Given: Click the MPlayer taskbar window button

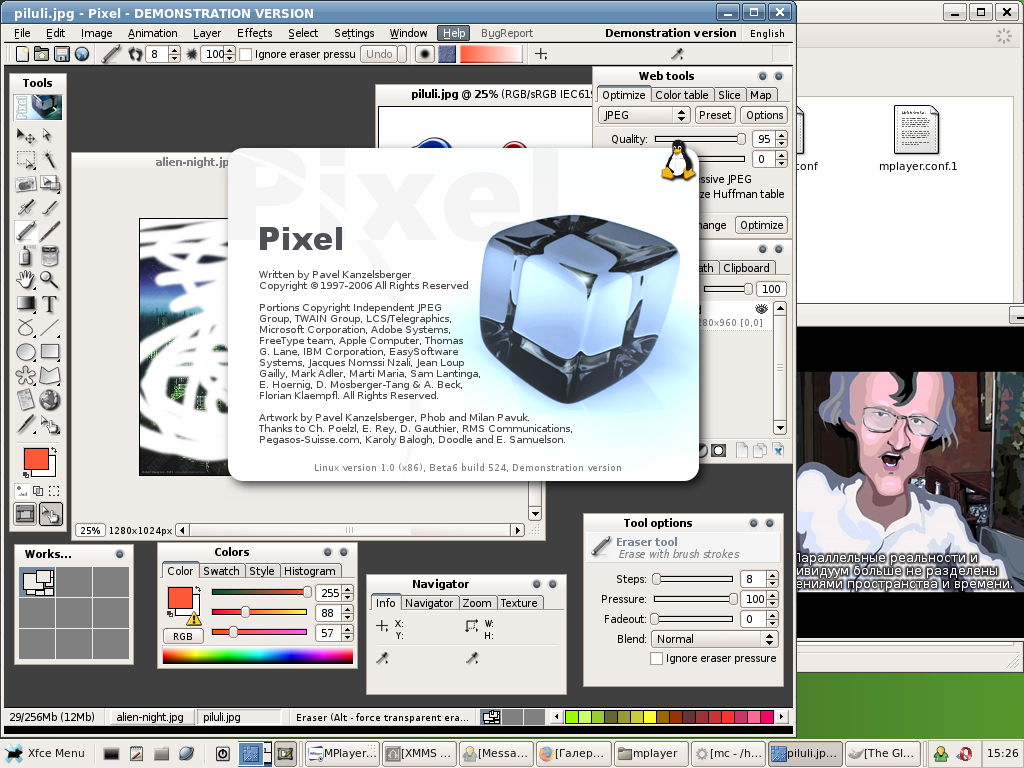Looking at the screenshot, I should [342, 753].
